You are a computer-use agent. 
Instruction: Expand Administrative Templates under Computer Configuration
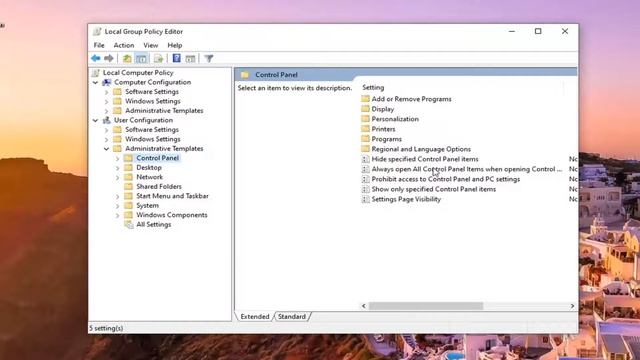107,111
